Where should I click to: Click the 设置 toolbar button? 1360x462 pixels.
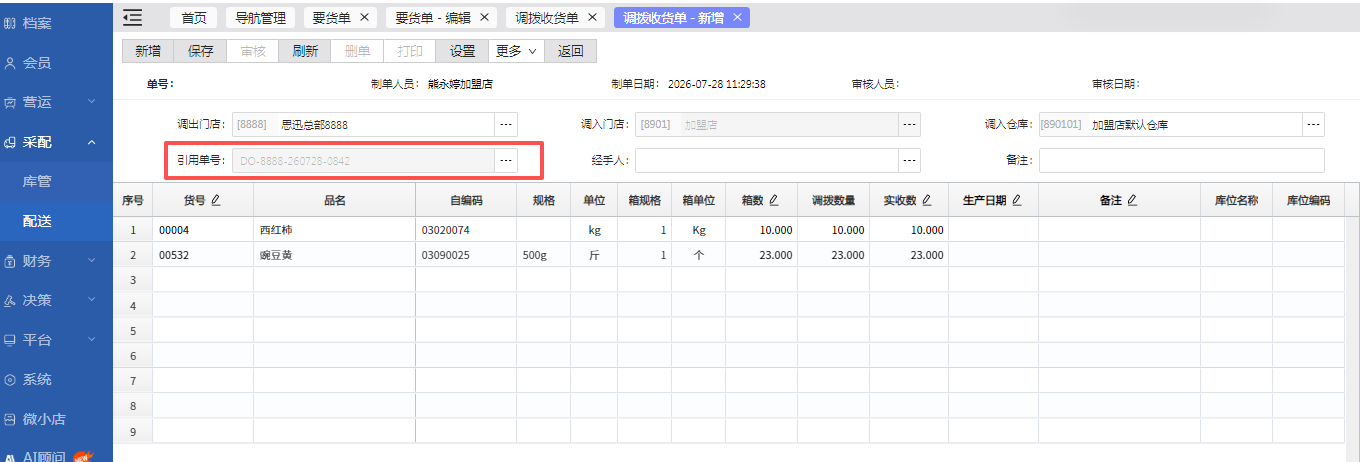tap(462, 51)
